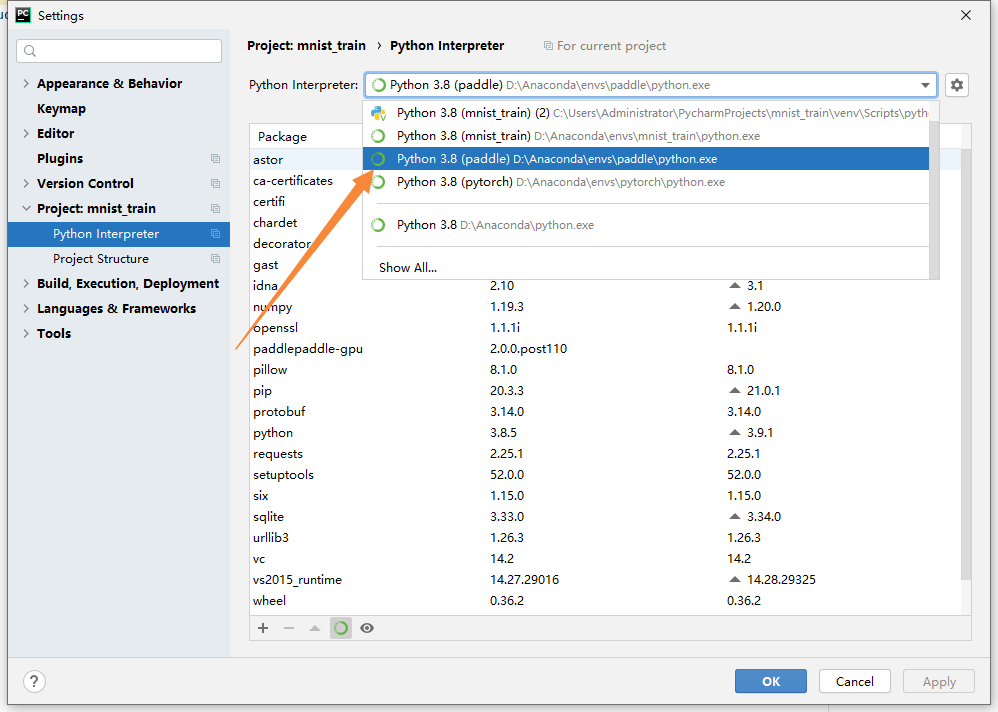The image size is (998, 712).
Task: Select the vc package row
Action: [605, 559]
